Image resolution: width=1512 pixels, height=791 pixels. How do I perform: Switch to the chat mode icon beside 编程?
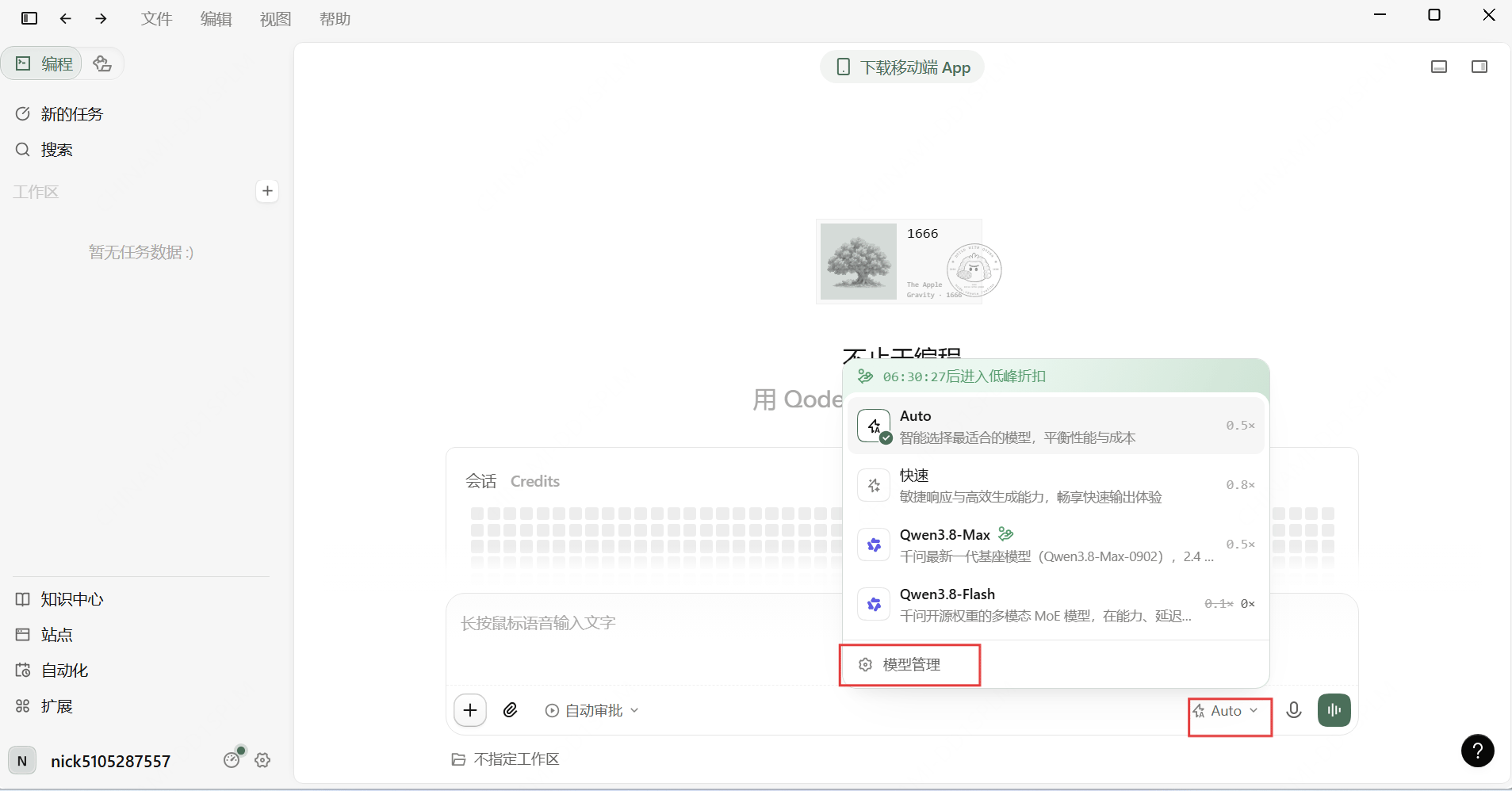[102, 63]
